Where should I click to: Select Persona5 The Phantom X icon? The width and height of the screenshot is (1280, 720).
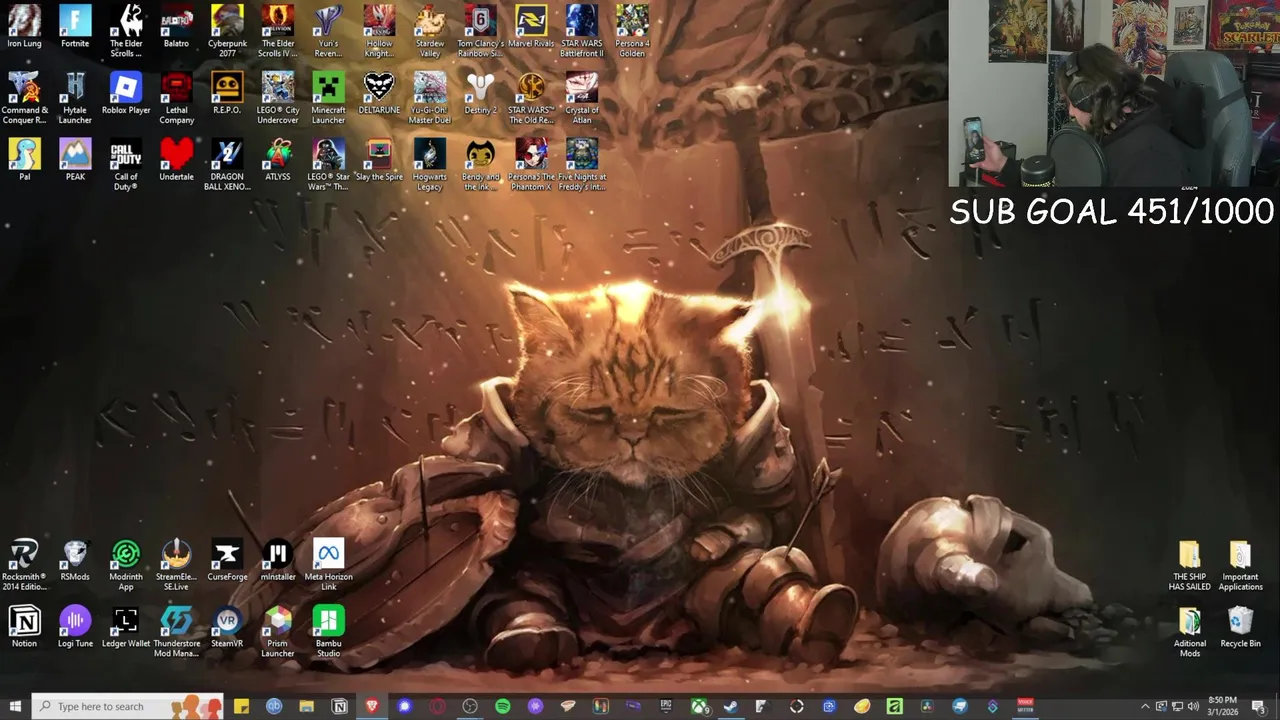(531, 165)
